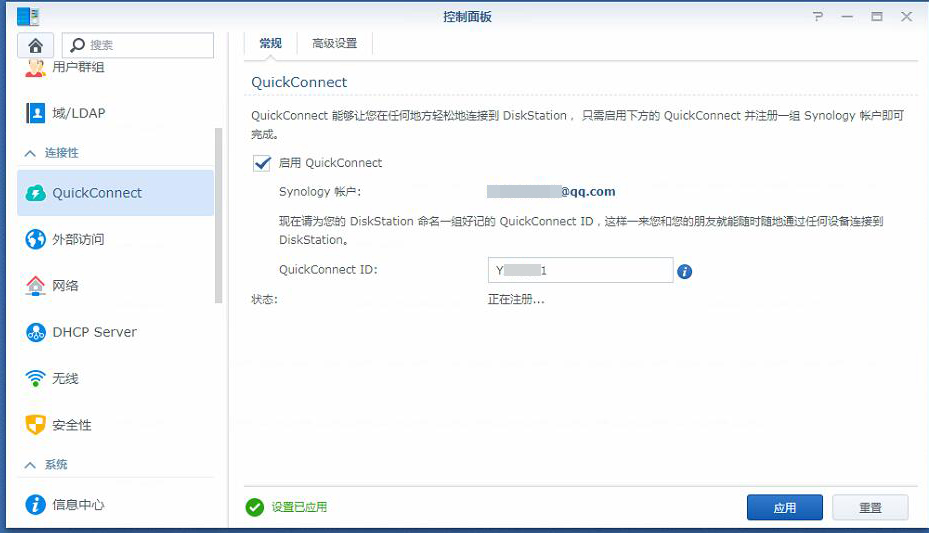Image resolution: width=929 pixels, height=533 pixels.
Task: Click the DHCP Server icon
Action: [36, 332]
